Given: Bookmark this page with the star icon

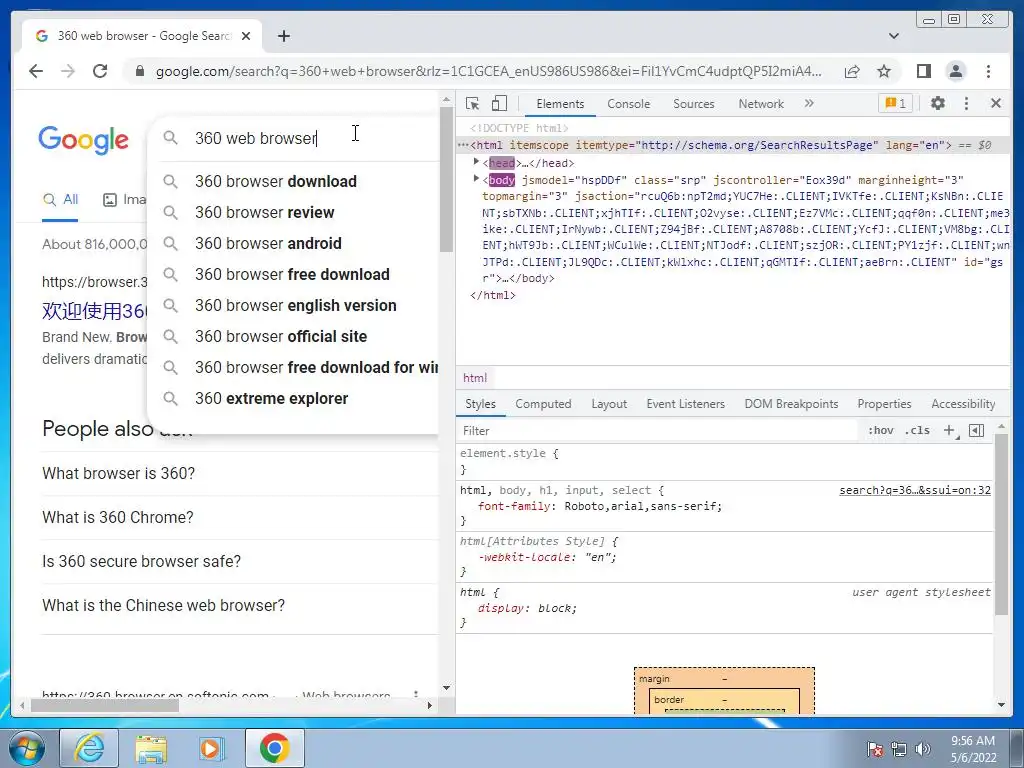Looking at the screenshot, I should pyautogui.click(x=884, y=71).
